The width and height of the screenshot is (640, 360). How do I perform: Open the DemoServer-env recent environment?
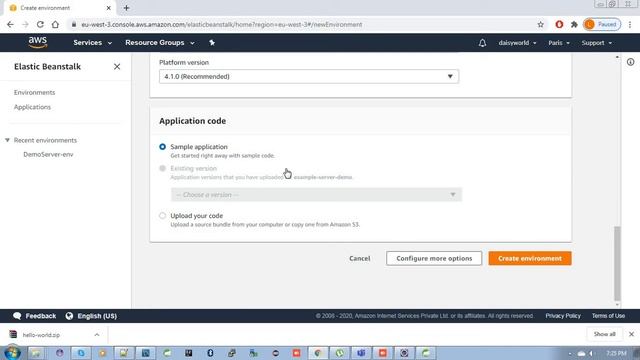(x=48, y=154)
